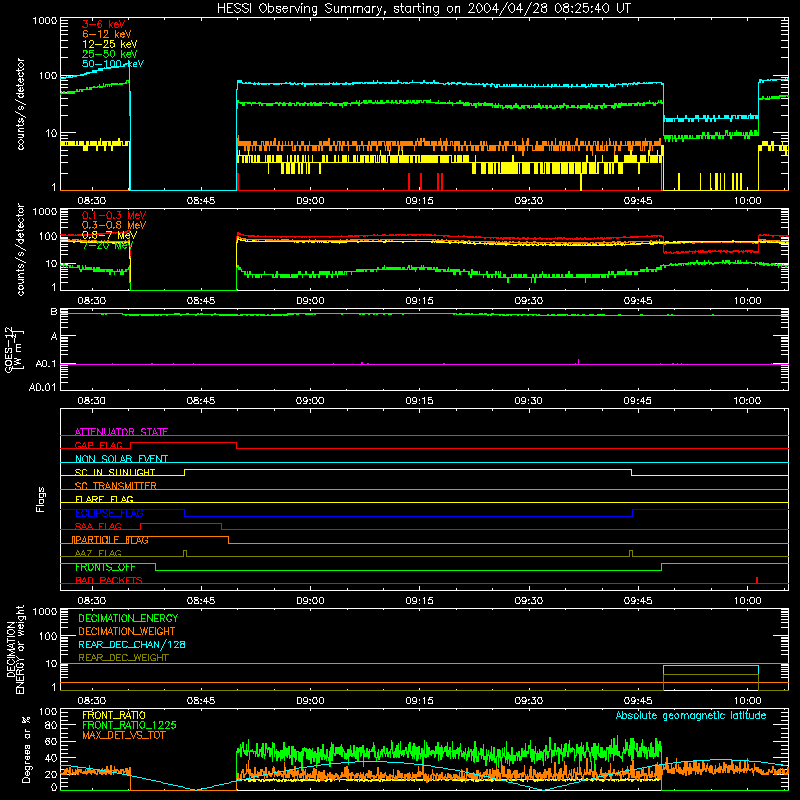The image size is (800, 800).
Task: Click the Flags panel axis label
Action: coord(40,499)
